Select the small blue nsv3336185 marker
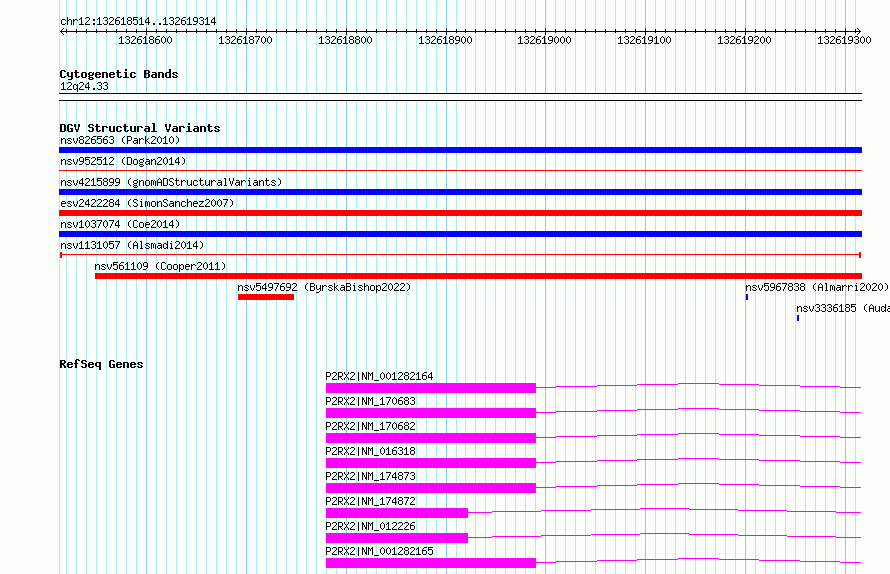Screen dimensions: 890x574 798,318
